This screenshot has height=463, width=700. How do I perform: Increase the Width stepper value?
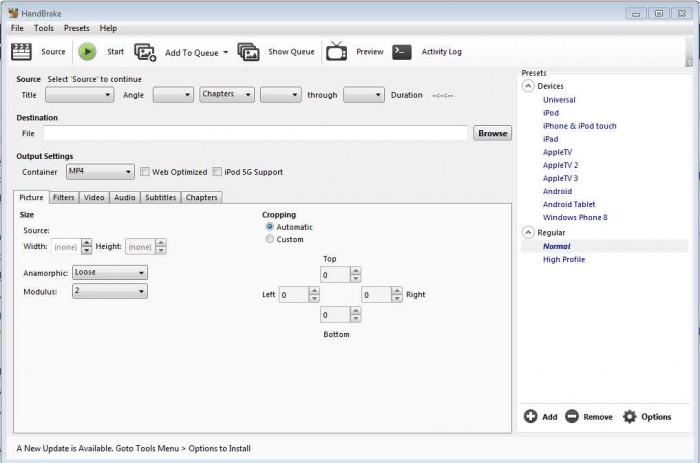click(87, 242)
